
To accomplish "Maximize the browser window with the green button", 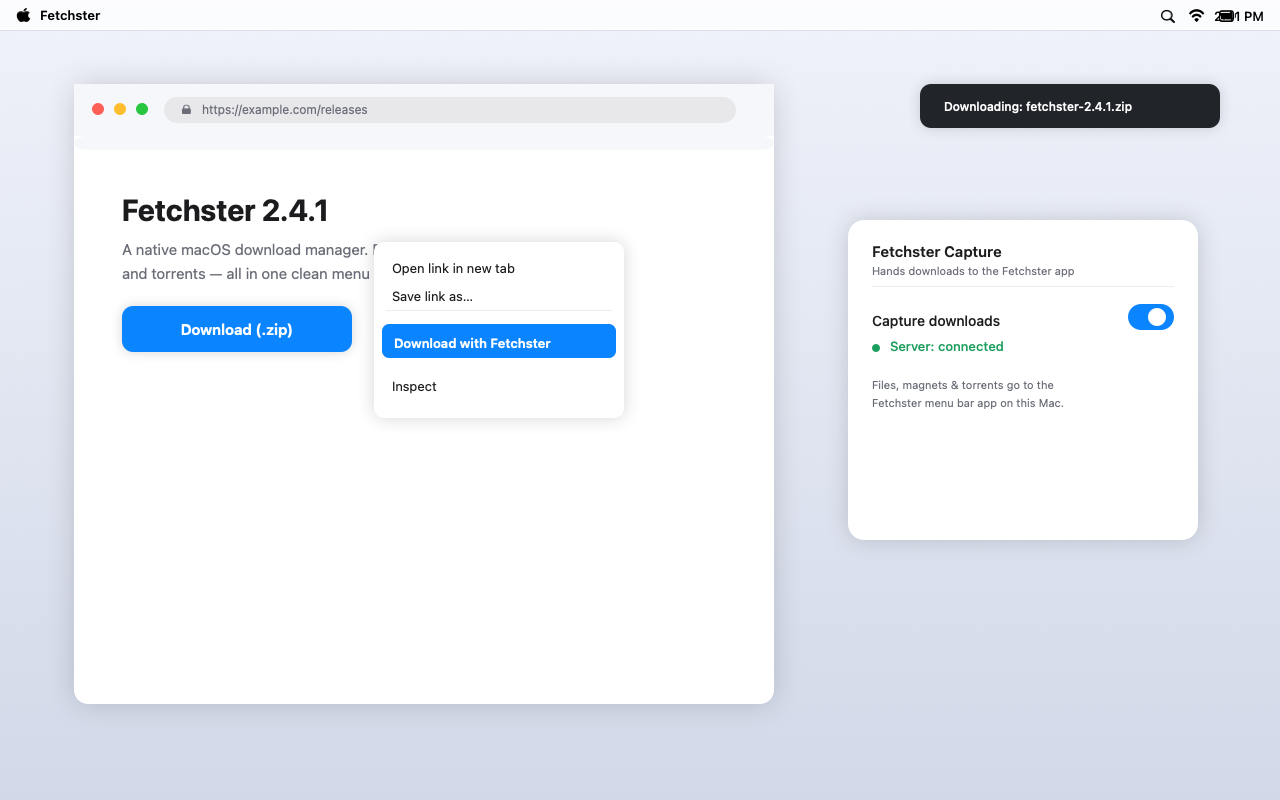I will pos(142,109).
